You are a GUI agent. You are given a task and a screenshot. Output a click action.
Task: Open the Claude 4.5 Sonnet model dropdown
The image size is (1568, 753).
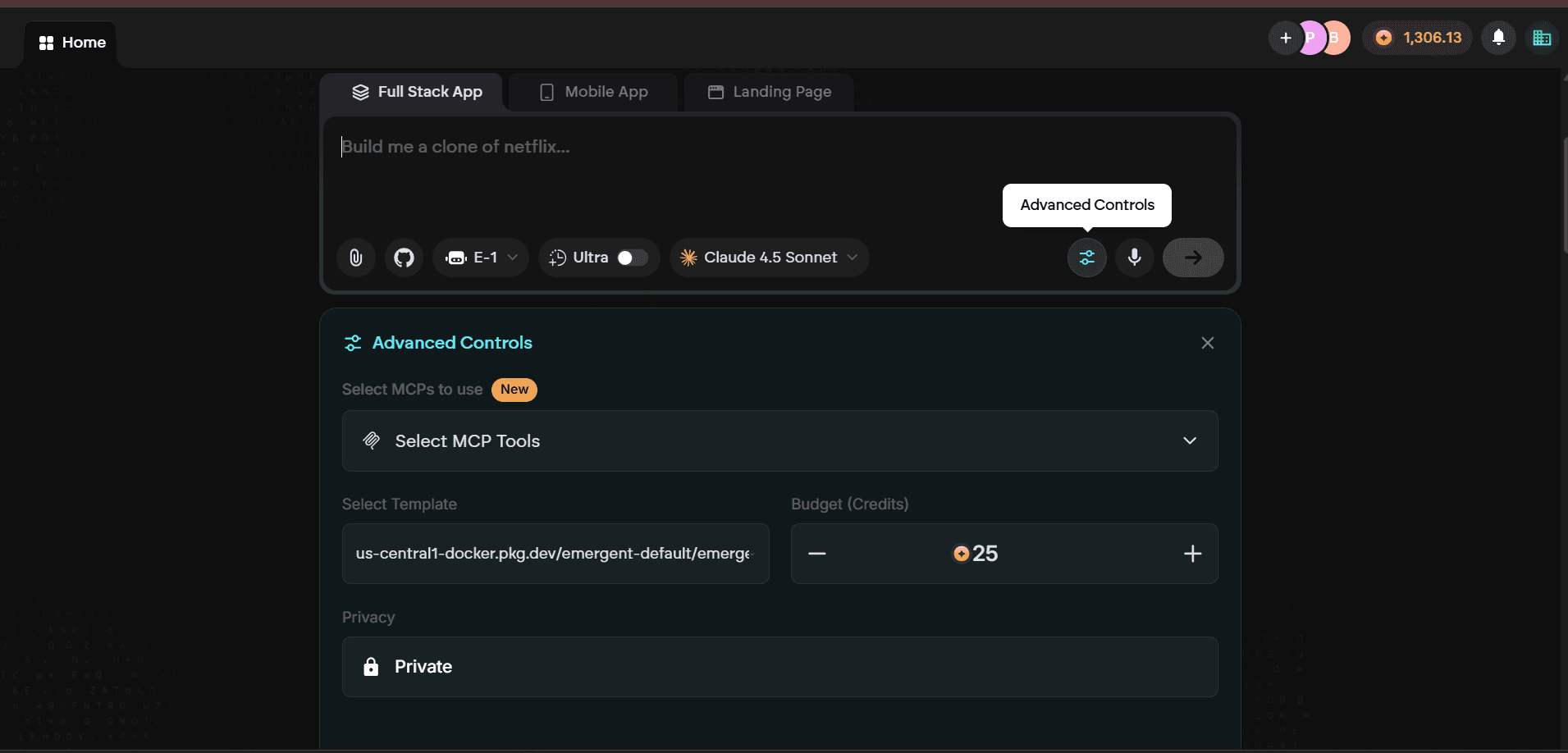point(770,258)
